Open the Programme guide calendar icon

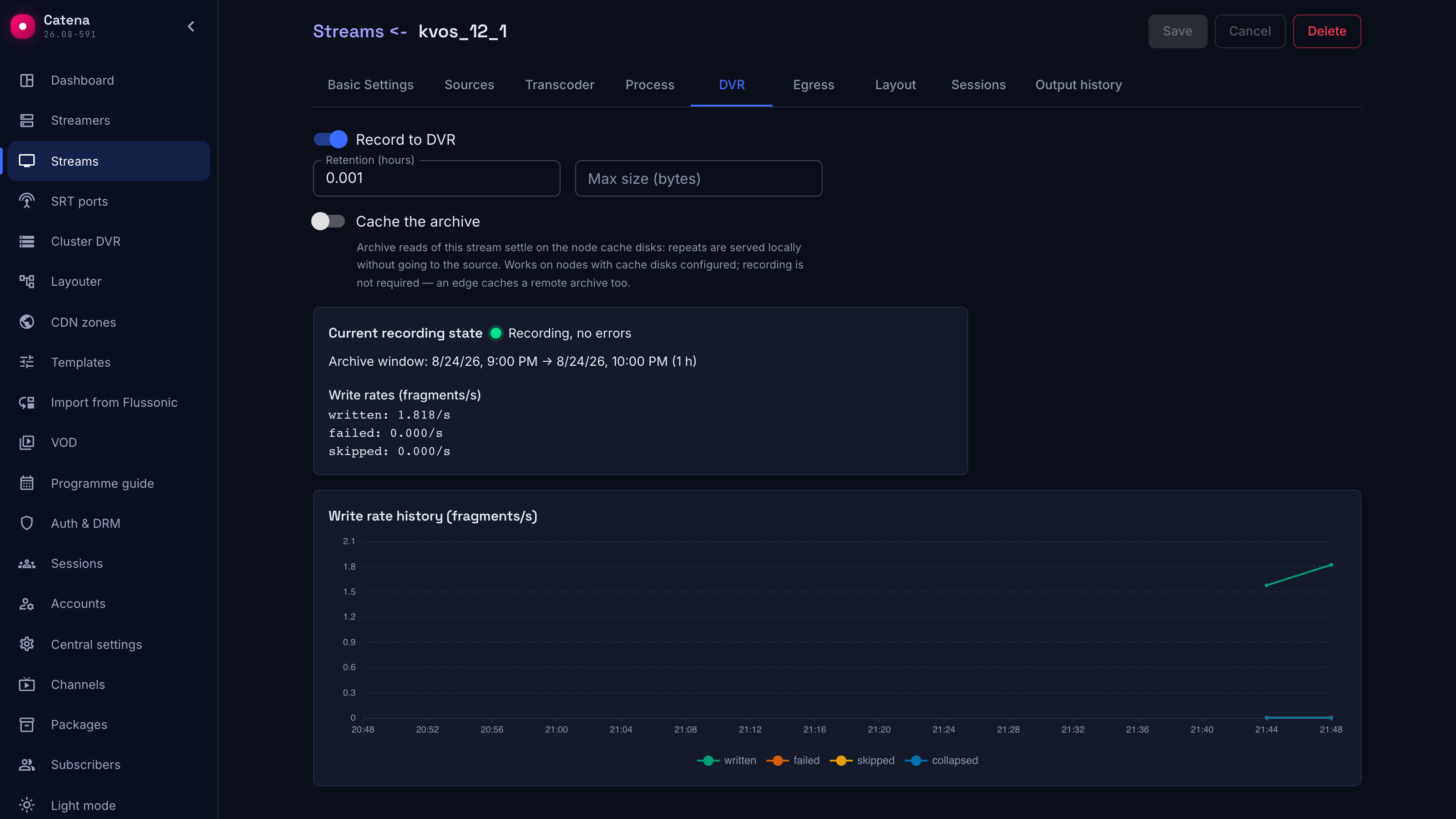pos(26,483)
